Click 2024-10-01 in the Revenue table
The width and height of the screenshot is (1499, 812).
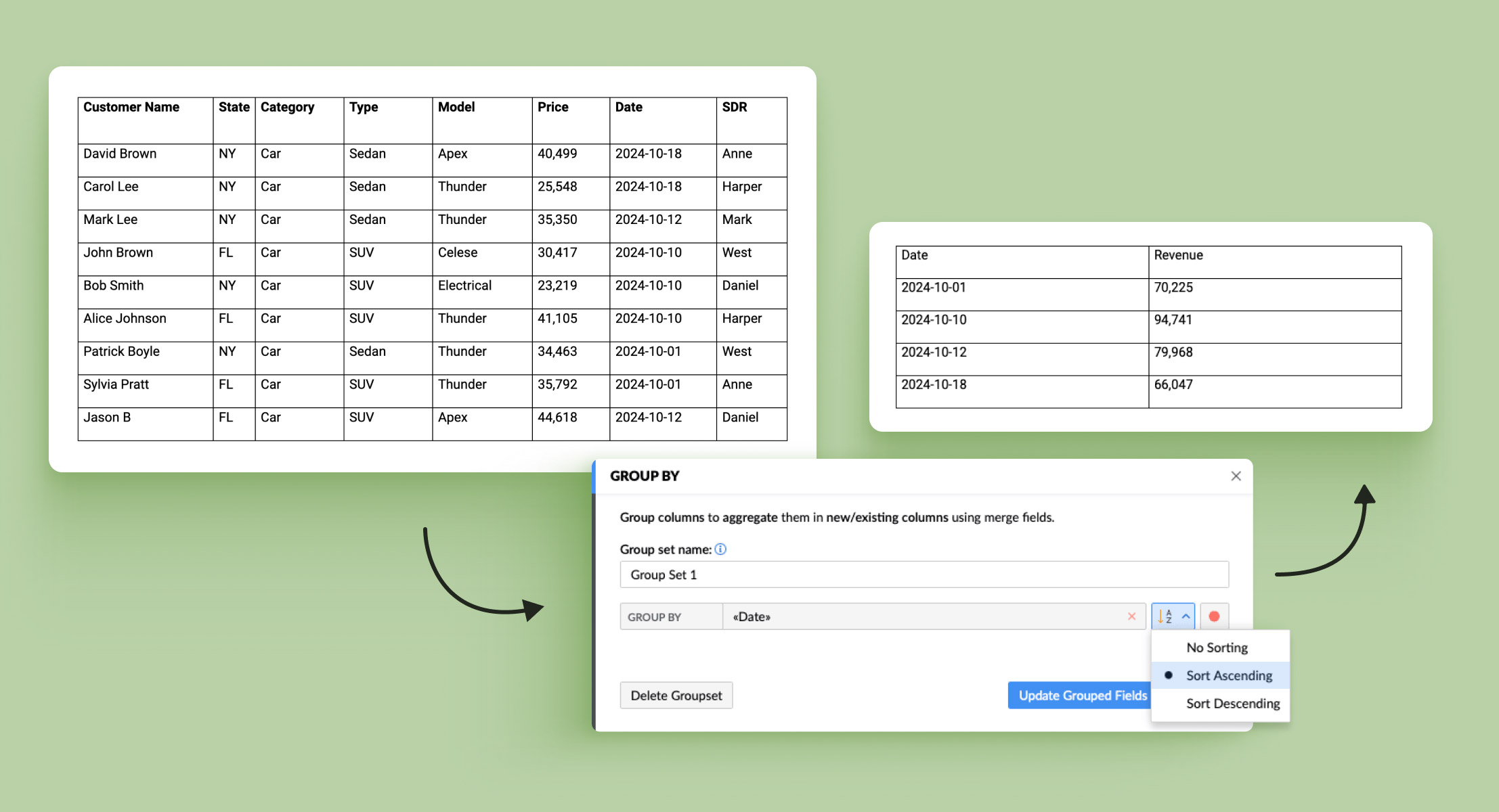(1022, 294)
